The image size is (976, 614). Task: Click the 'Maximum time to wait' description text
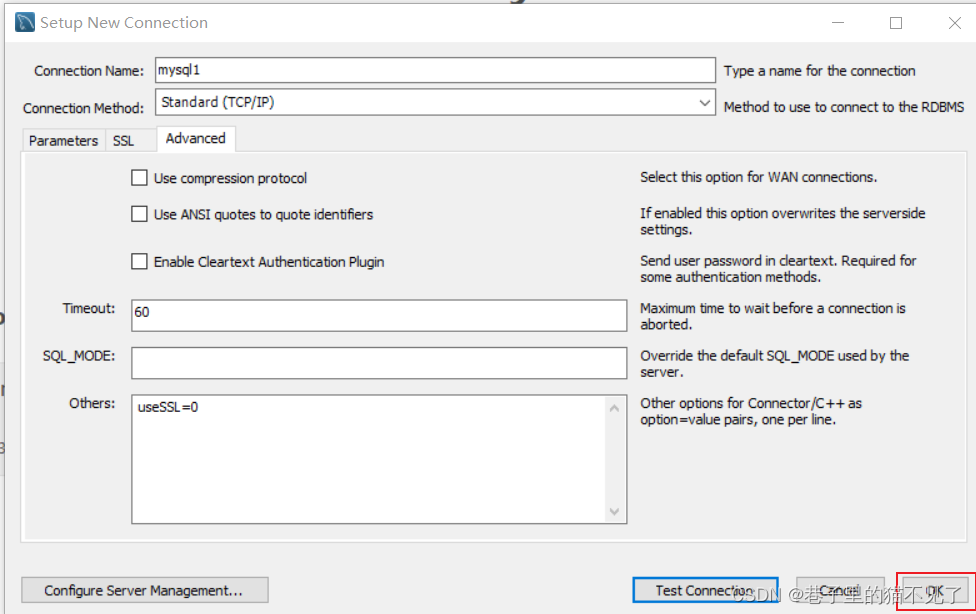point(773,316)
